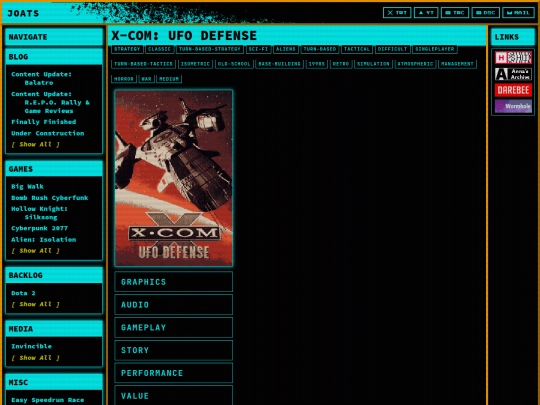Open the Alien: Isolation game page
The height and width of the screenshot is (405, 540).
(43, 239)
